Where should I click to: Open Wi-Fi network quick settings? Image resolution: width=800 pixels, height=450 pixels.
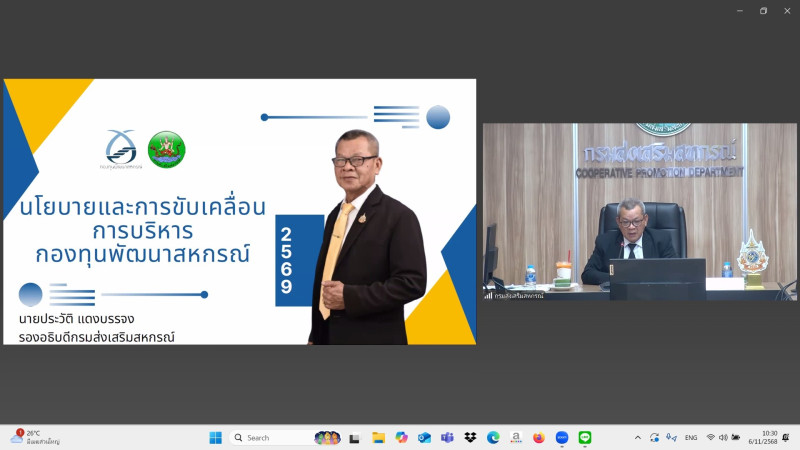(x=711, y=438)
